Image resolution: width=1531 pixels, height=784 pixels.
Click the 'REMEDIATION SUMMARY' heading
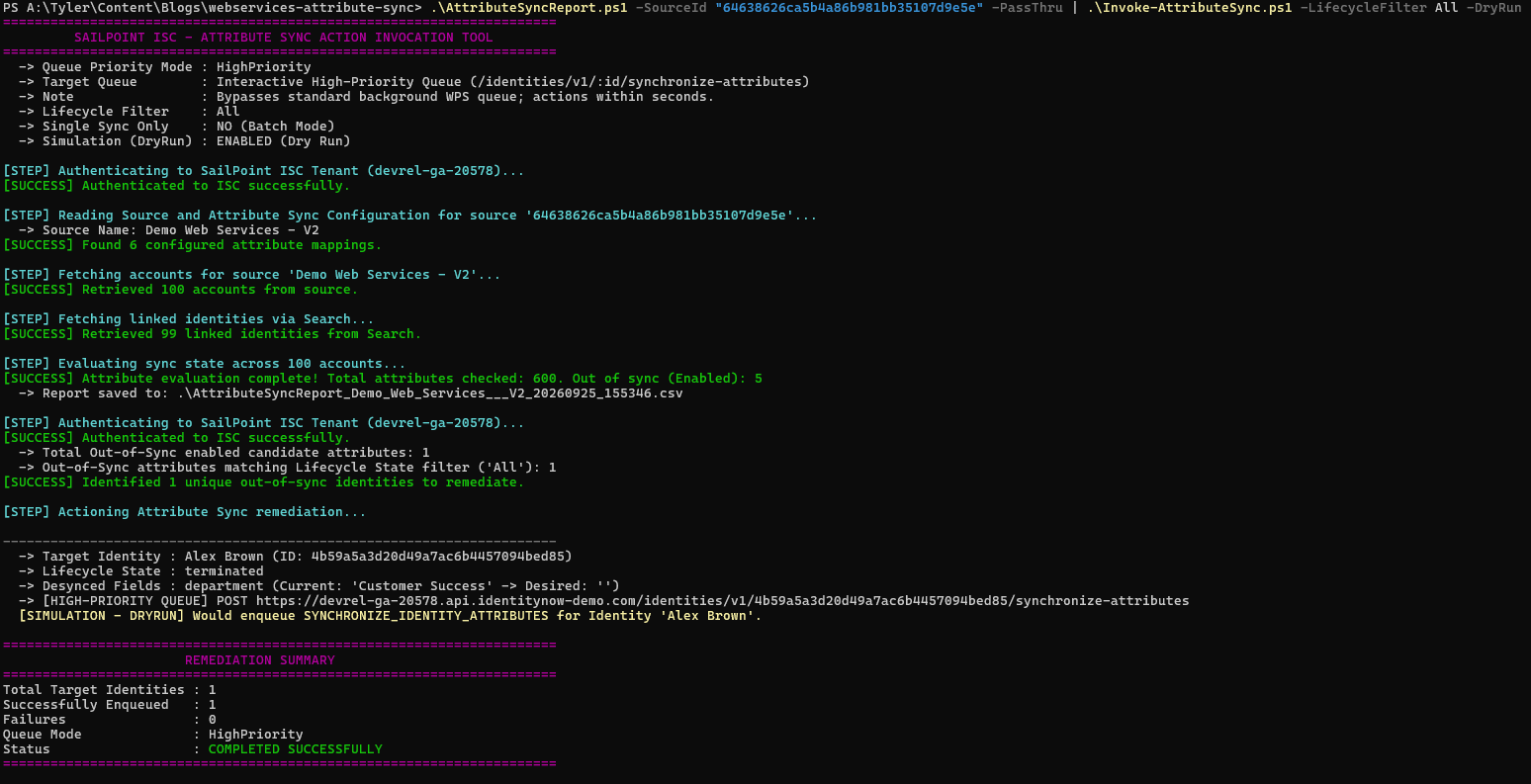tap(260, 660)
